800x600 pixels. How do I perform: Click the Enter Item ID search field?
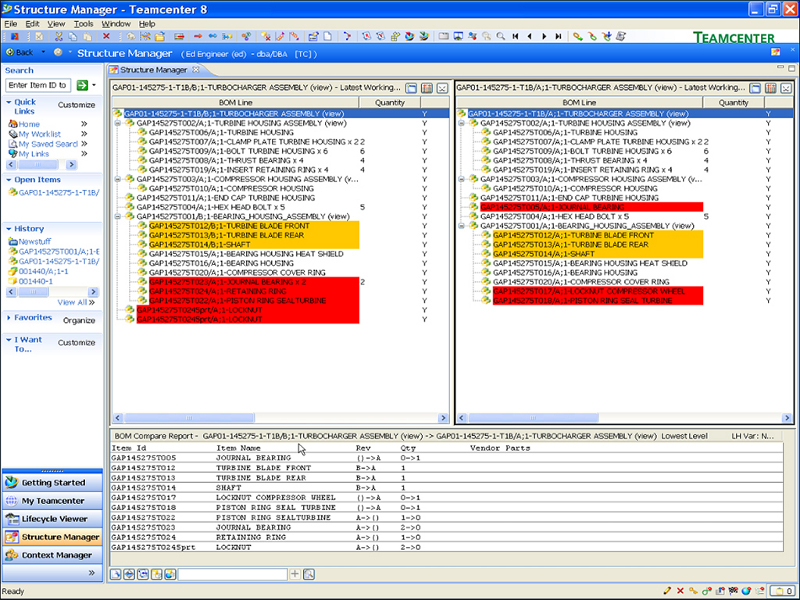(x=38, y=85)
